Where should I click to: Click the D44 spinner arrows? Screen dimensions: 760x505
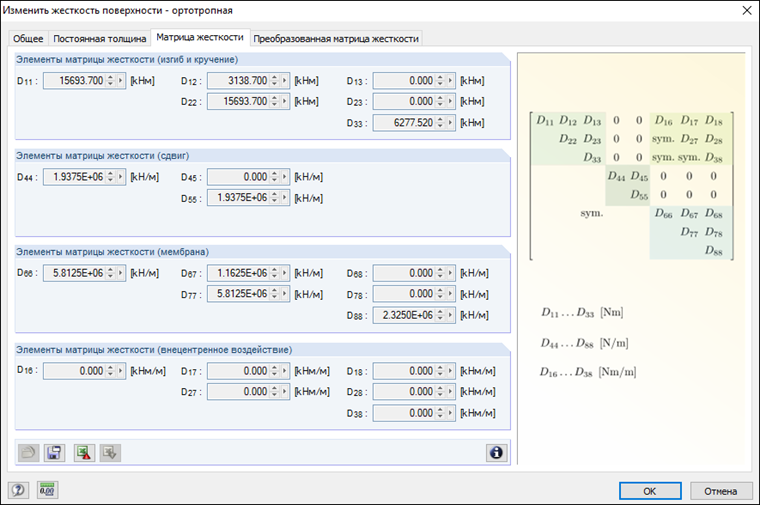pyautogui.click(x=111, y=177)
